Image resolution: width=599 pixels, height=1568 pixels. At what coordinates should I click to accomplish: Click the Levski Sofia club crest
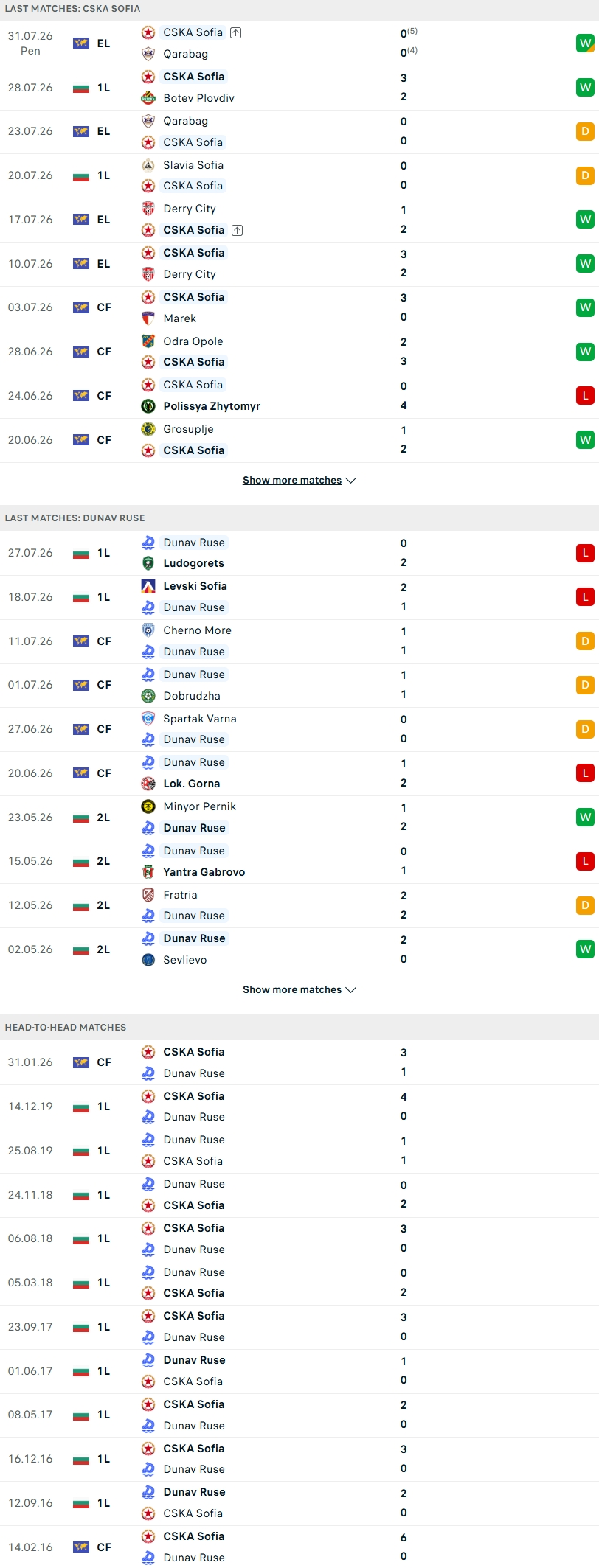[148, 586]
